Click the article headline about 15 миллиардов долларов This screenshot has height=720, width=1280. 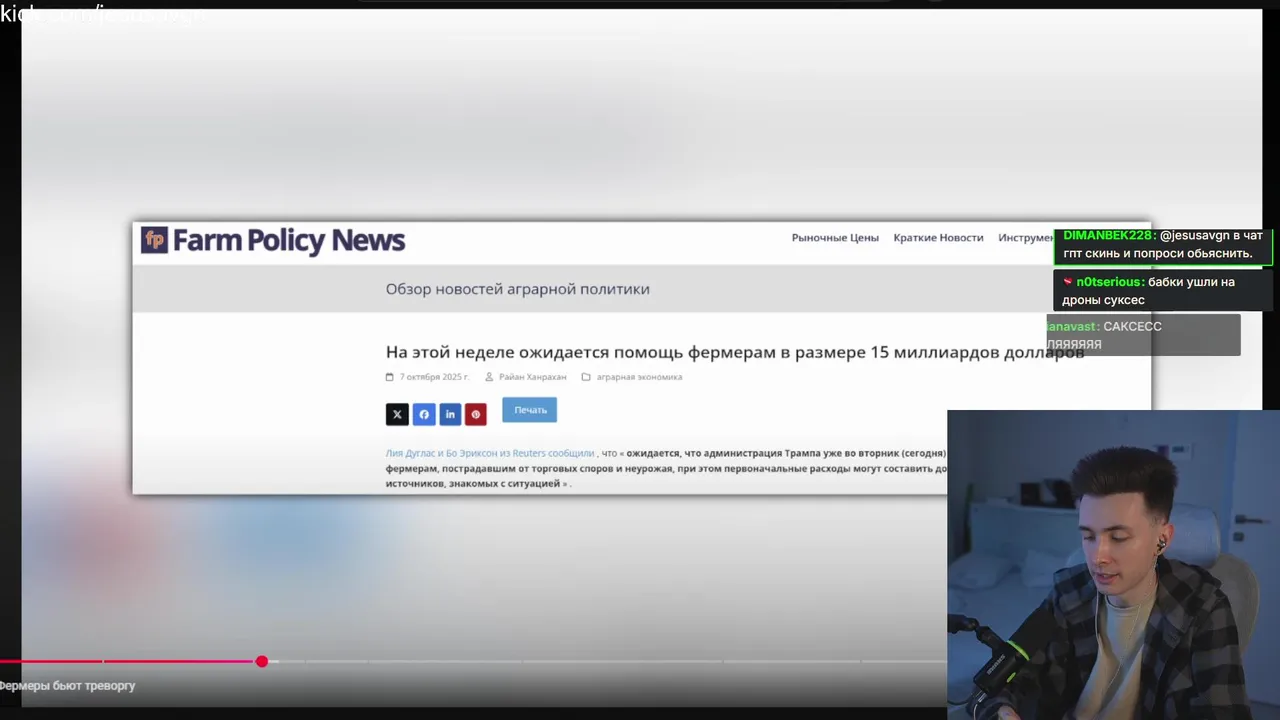click(735, 352)
